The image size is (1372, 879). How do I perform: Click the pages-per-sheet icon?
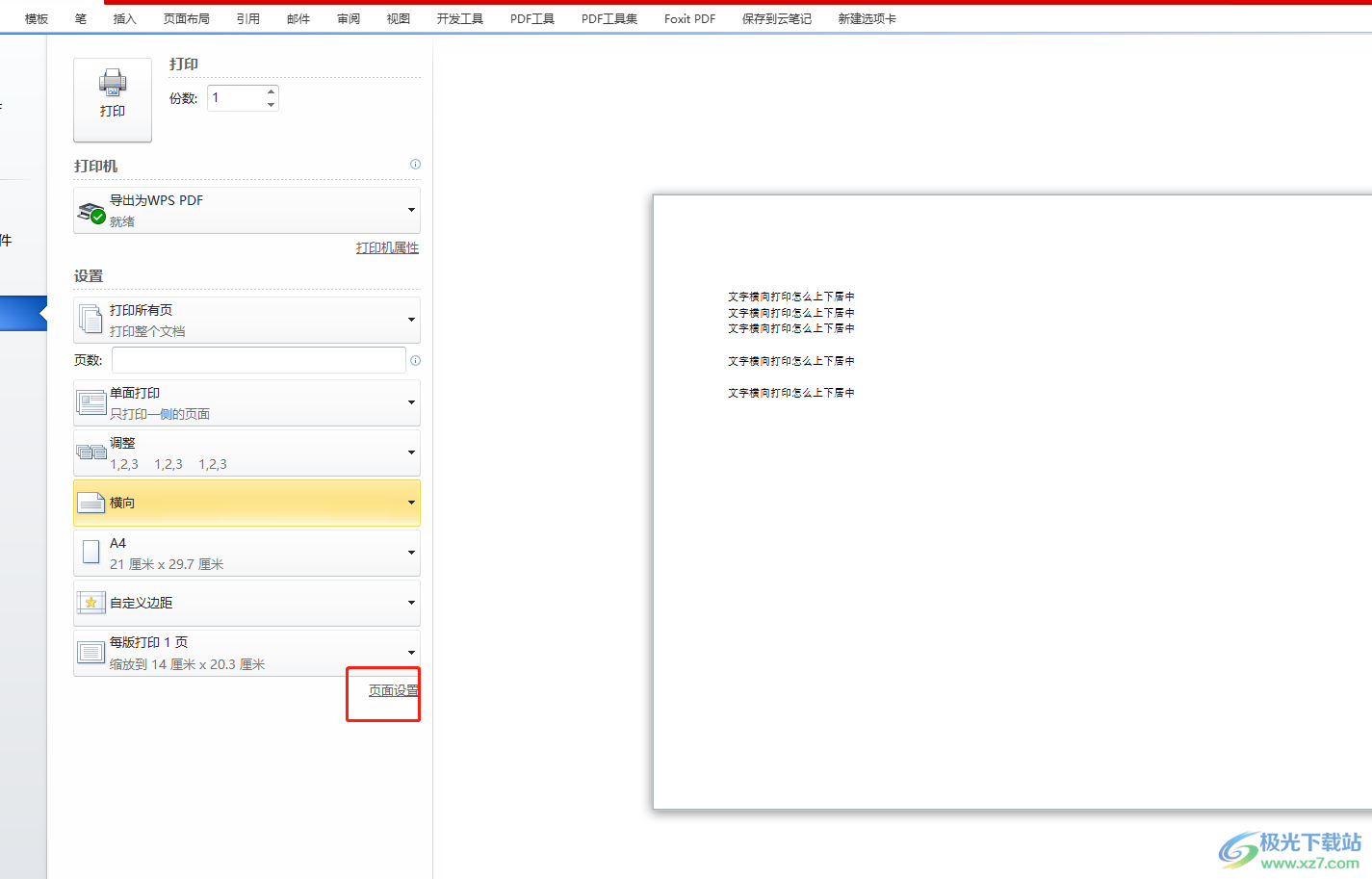91,653
